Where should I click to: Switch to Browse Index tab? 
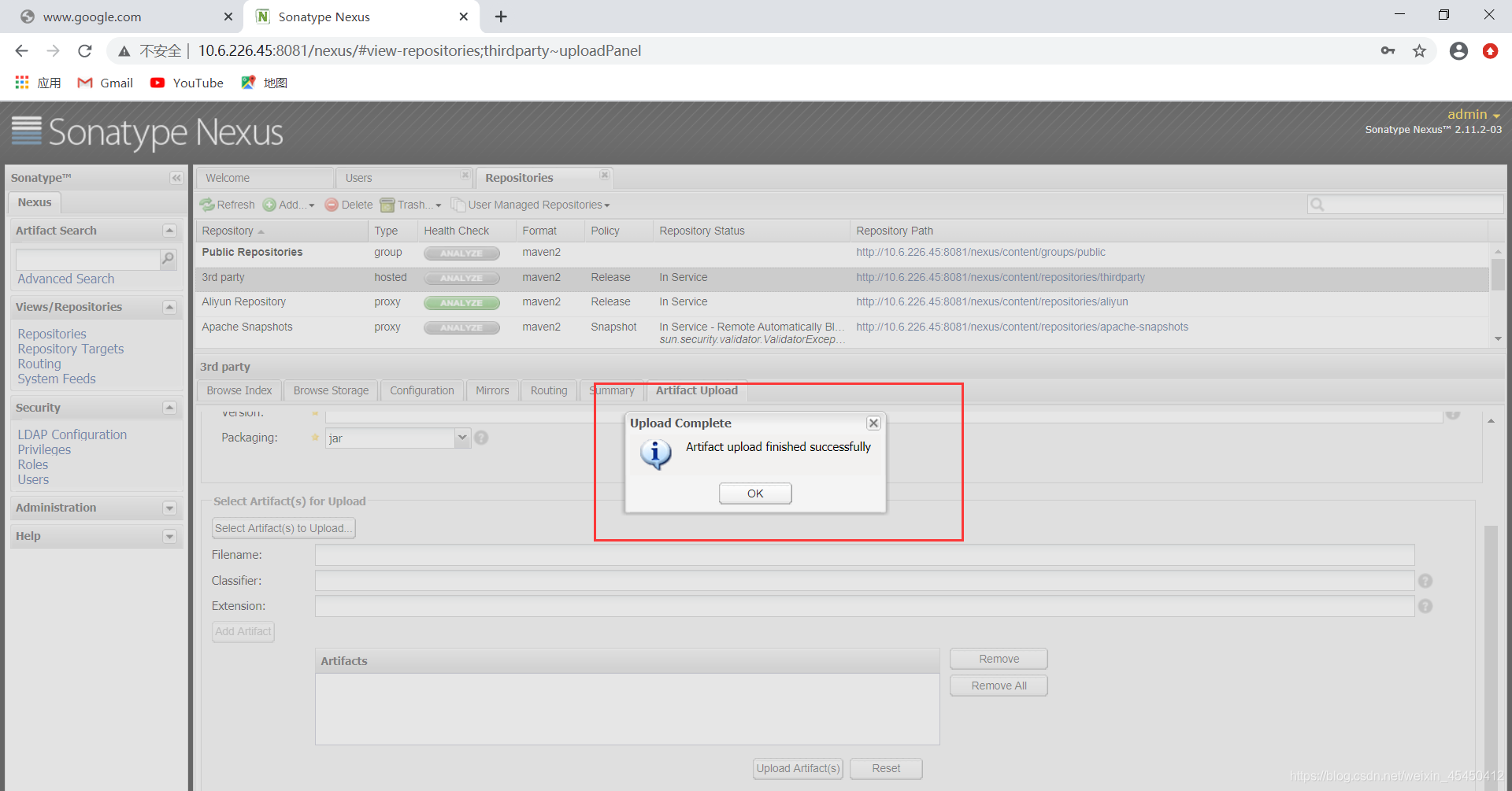(x=239, y=390)
